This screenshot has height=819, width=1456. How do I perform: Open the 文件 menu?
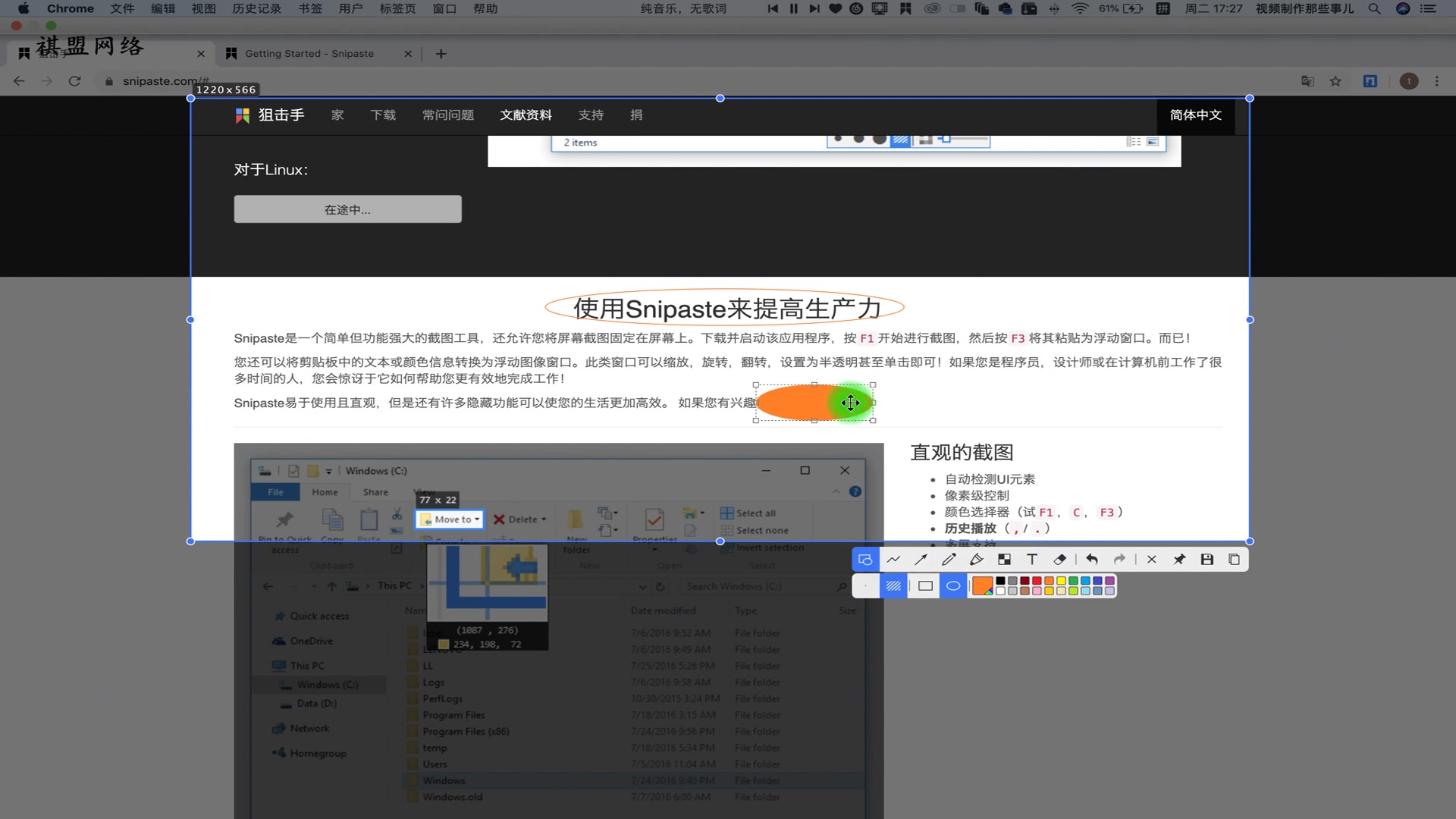[122, 8]
